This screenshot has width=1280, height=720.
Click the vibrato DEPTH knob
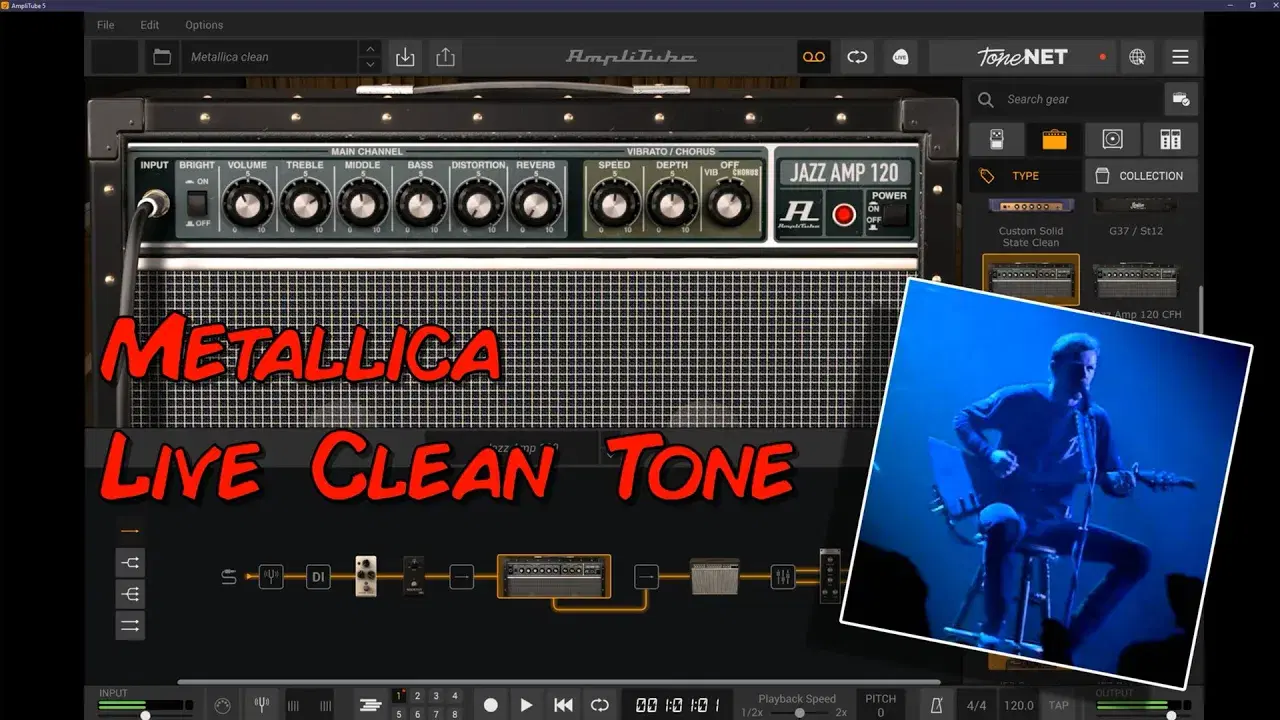(x=672, y=204)
